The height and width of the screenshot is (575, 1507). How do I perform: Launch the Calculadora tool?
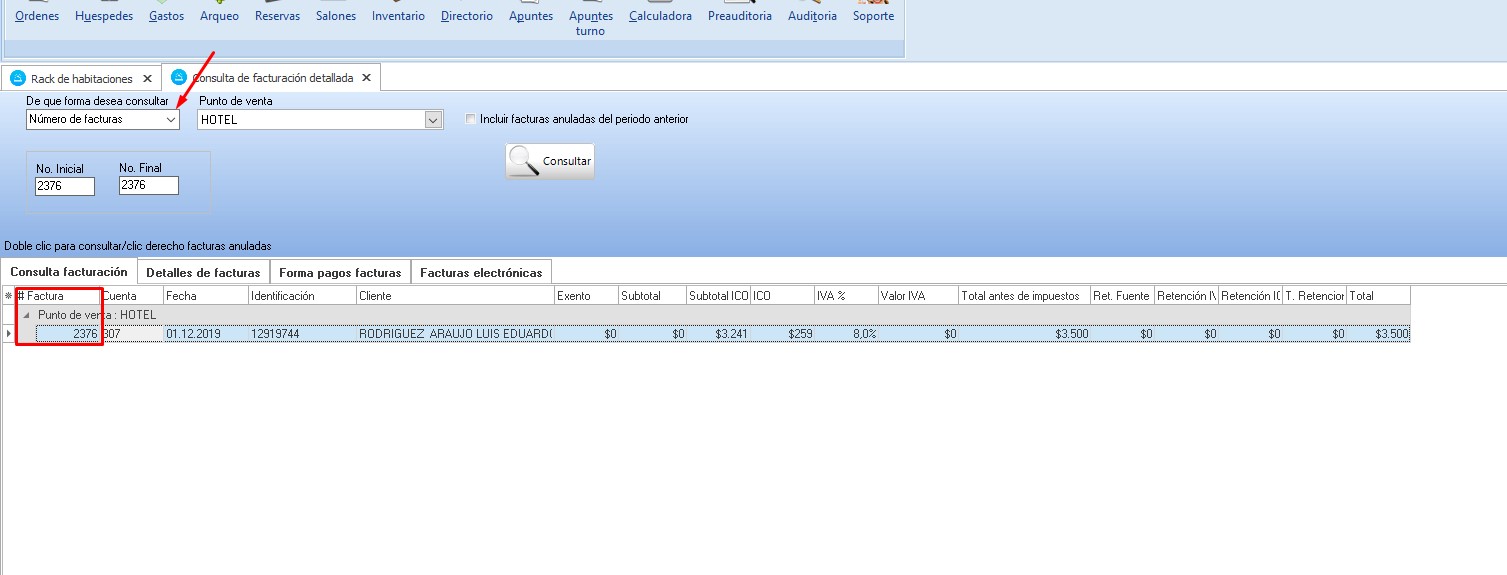[x=660, y=16]
